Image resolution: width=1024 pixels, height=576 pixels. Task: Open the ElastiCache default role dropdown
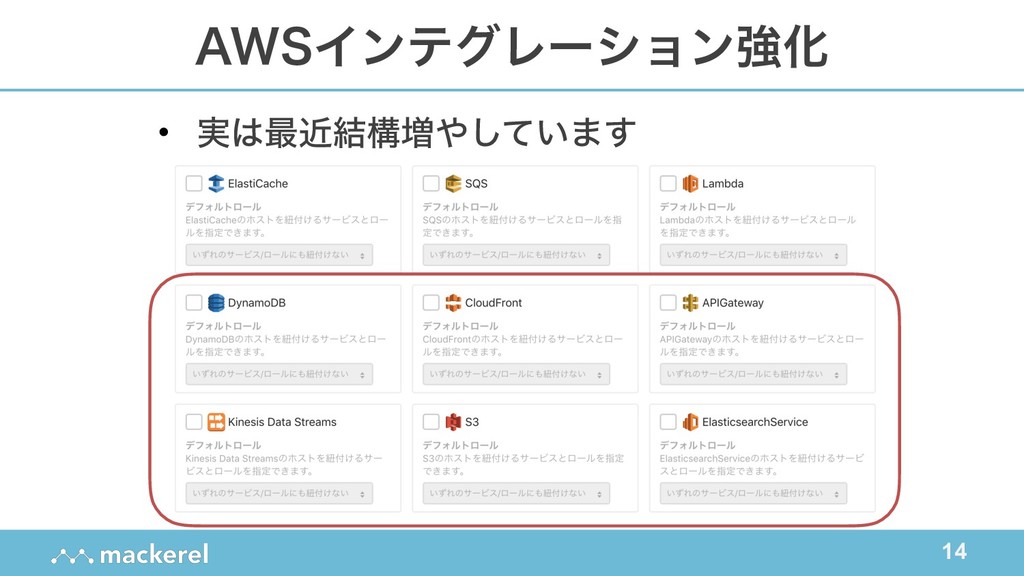click(x=280, y=255)
